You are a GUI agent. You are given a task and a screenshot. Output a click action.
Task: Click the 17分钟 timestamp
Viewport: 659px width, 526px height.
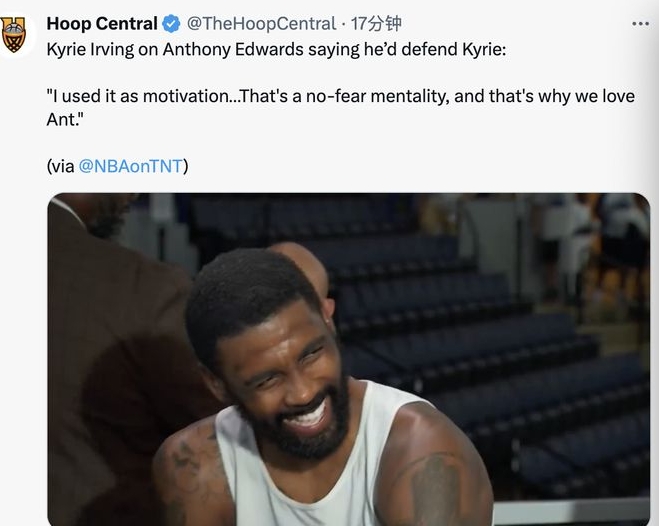pos(375,23)
